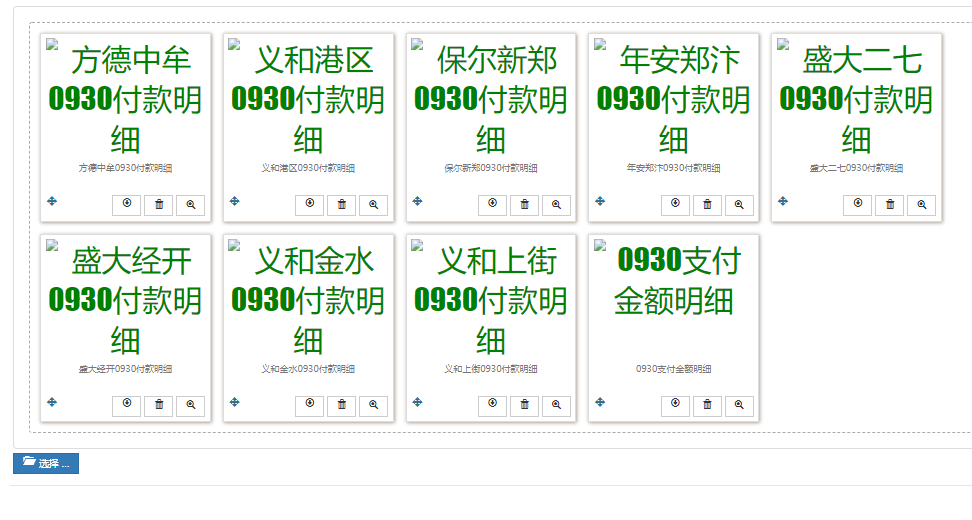Click move handle on 义和金水 card
Screen dimensions: 972x520
(235, 402)
